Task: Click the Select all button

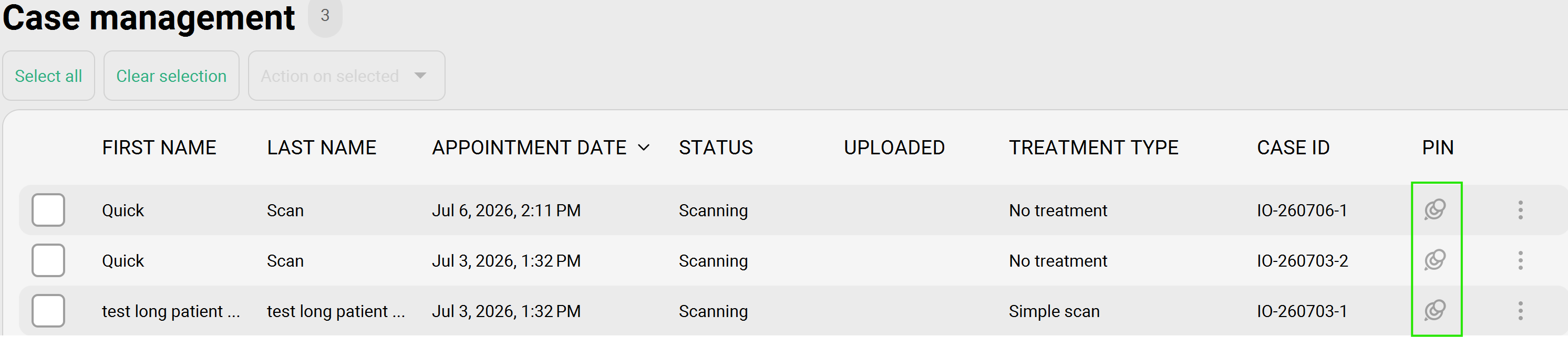Action: click(x=48, y=76)
